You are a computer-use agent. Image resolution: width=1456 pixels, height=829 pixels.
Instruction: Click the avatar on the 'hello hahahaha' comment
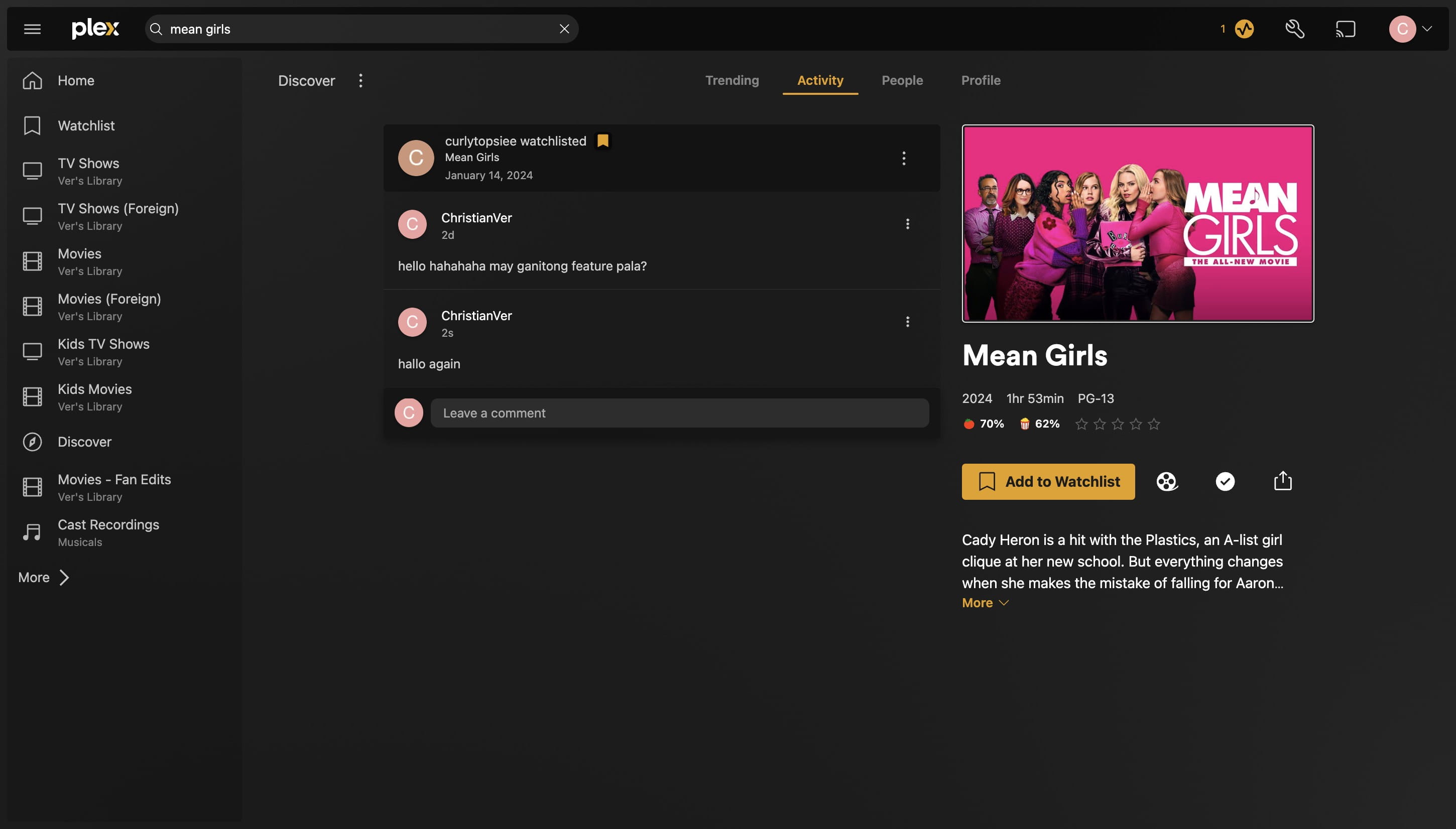point(412,224)
